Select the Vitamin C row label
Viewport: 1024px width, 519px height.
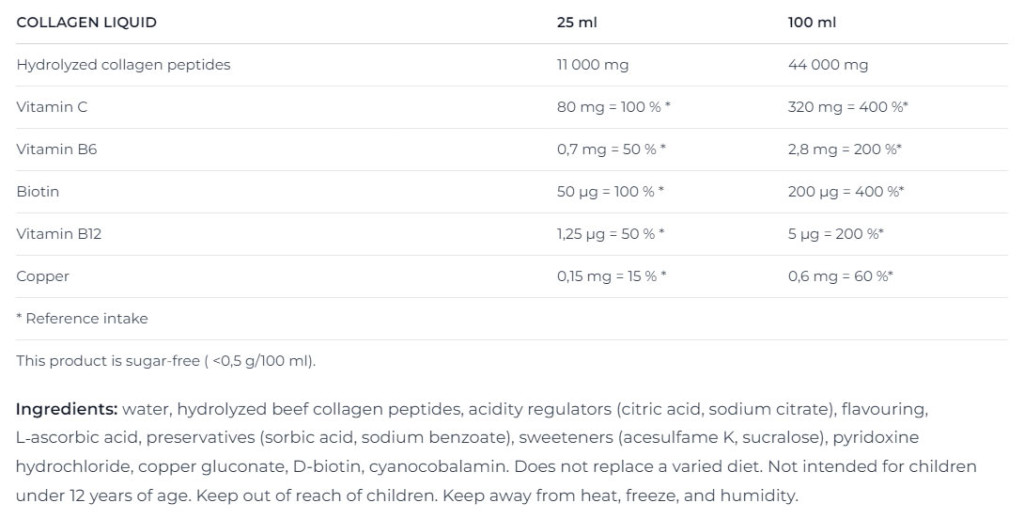[52, 107]
